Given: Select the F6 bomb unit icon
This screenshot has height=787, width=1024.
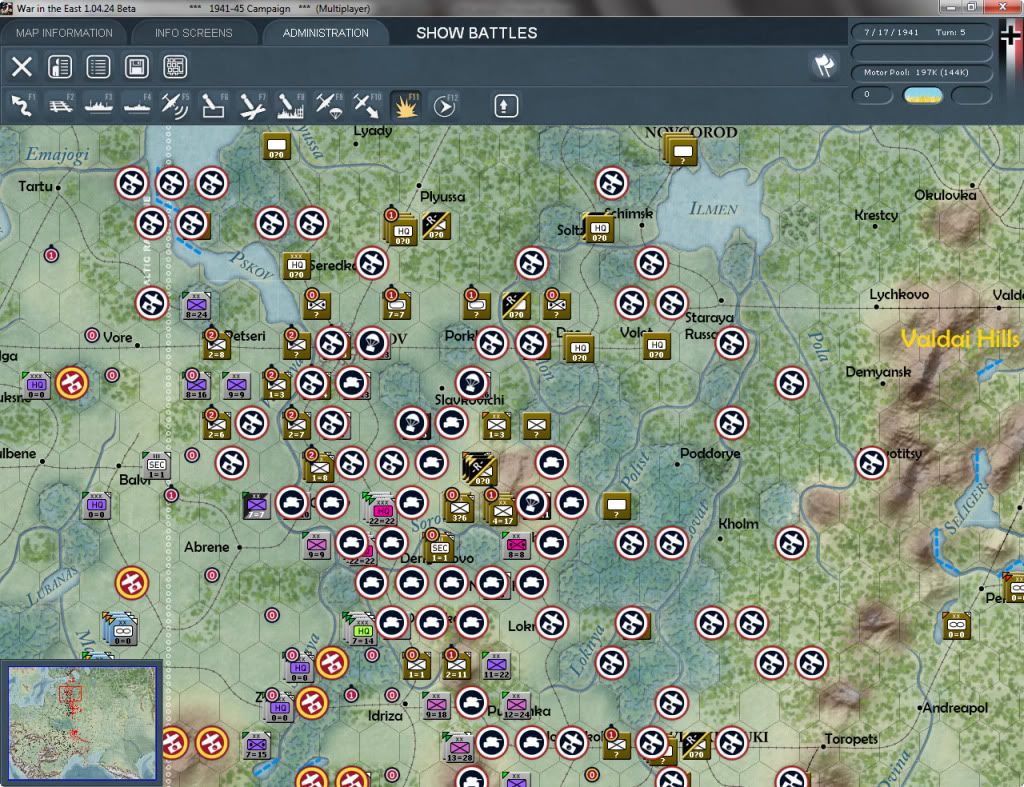Looking at the screenshot, I should 214,106.
